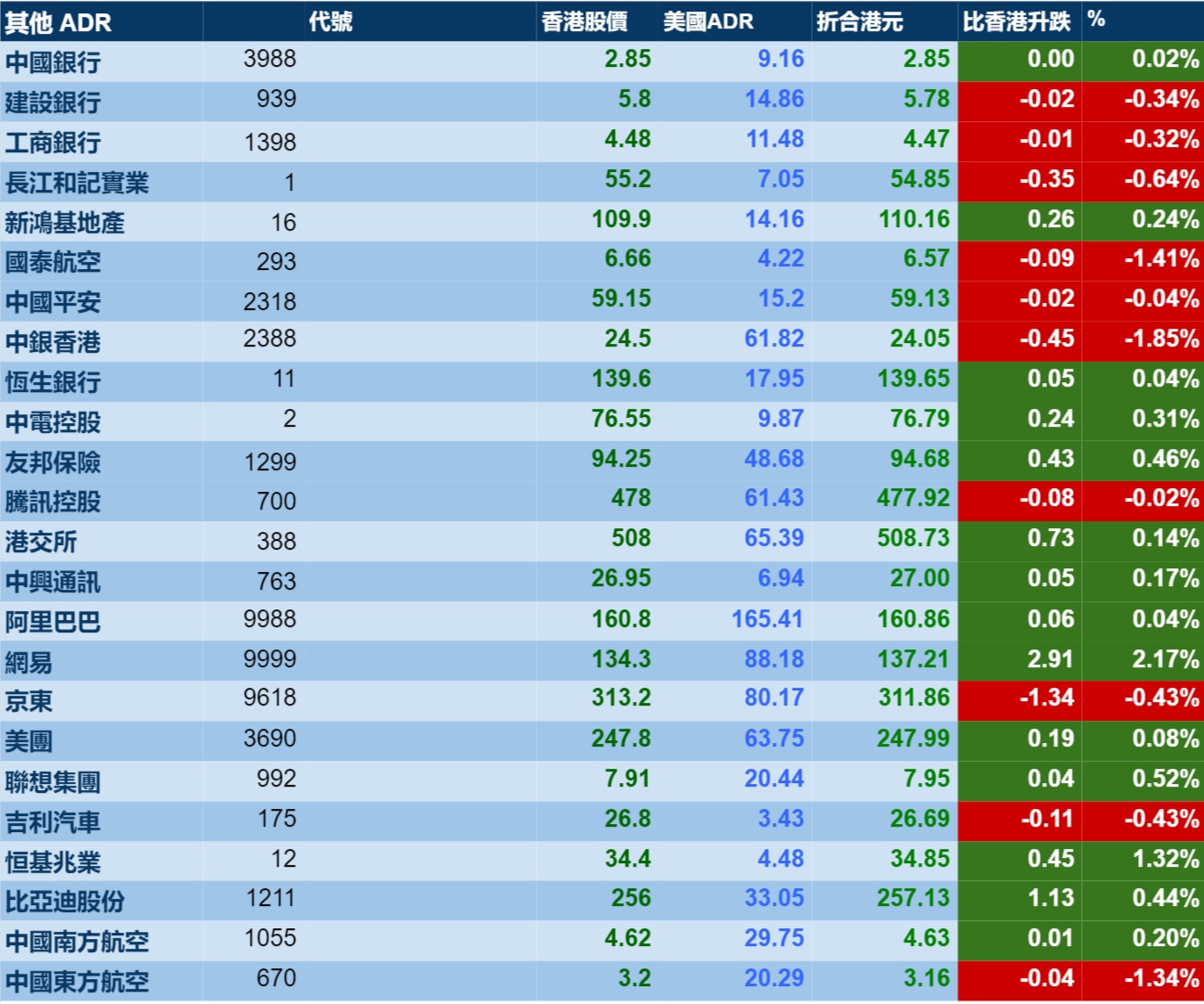Screen dimensions: 1204x1004
Task: Click the 京東 change cell -1.34
Action: (1046, 698)
